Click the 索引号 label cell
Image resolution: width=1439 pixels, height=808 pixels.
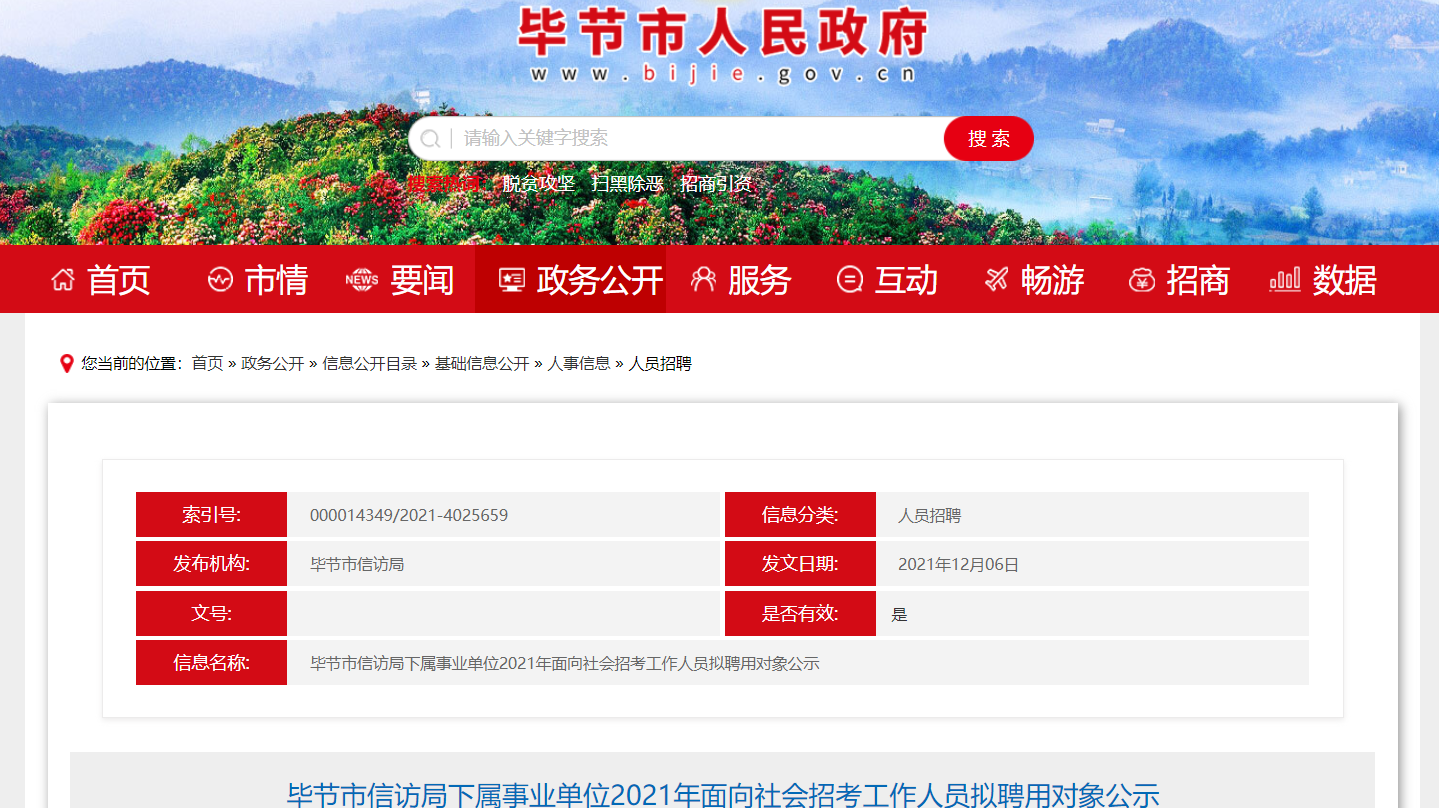(211, 515)
